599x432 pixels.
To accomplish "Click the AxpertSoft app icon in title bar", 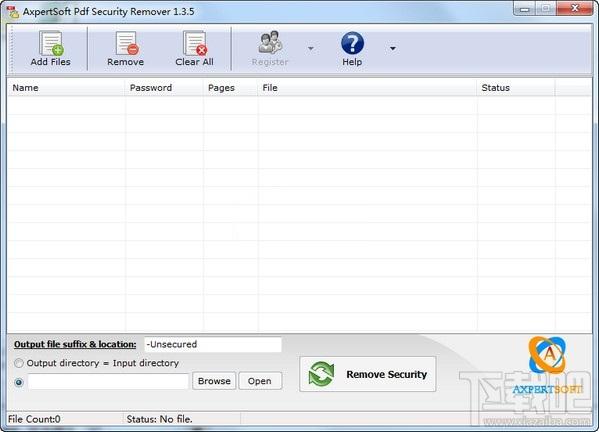I will [13, 12].
